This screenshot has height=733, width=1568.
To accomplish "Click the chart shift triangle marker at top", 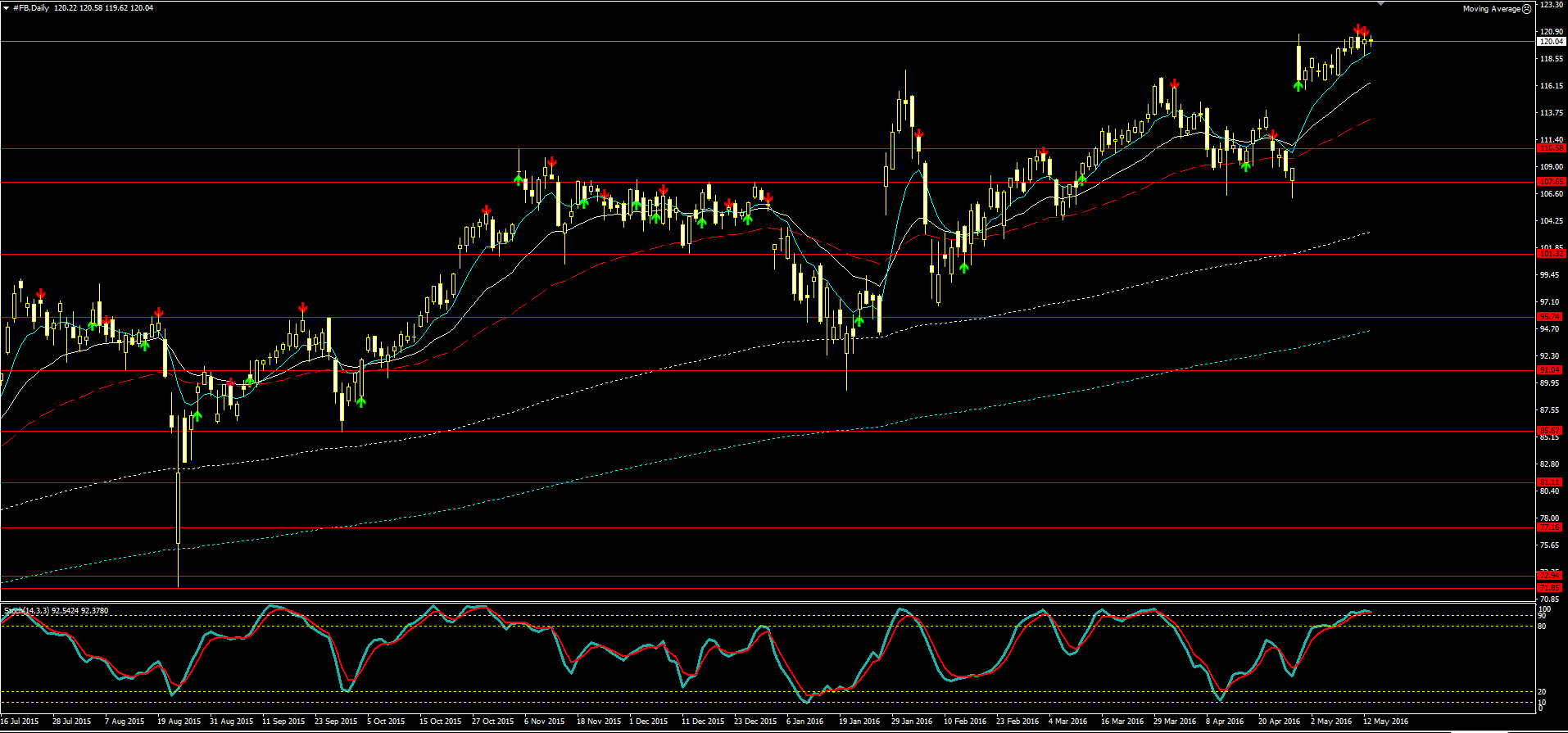I will click(x=1382, y=3).
